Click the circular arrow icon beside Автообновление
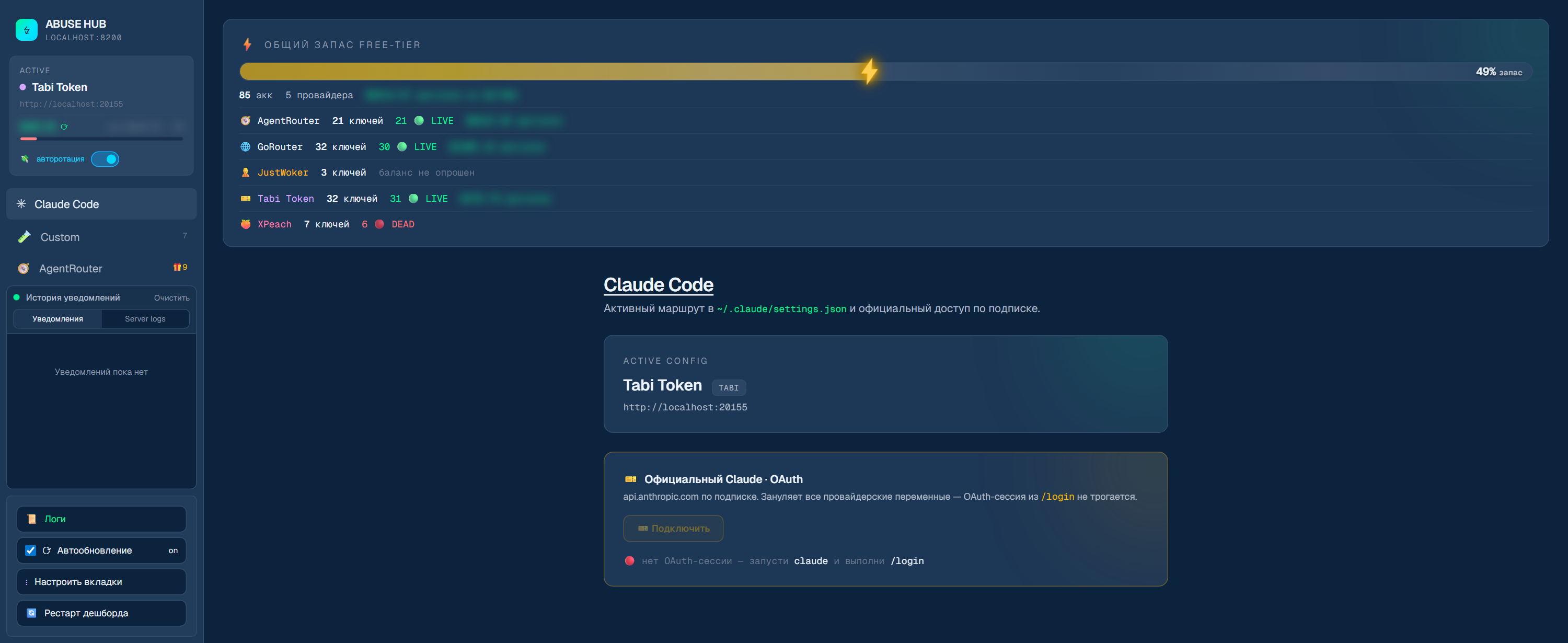 (47, 550)
